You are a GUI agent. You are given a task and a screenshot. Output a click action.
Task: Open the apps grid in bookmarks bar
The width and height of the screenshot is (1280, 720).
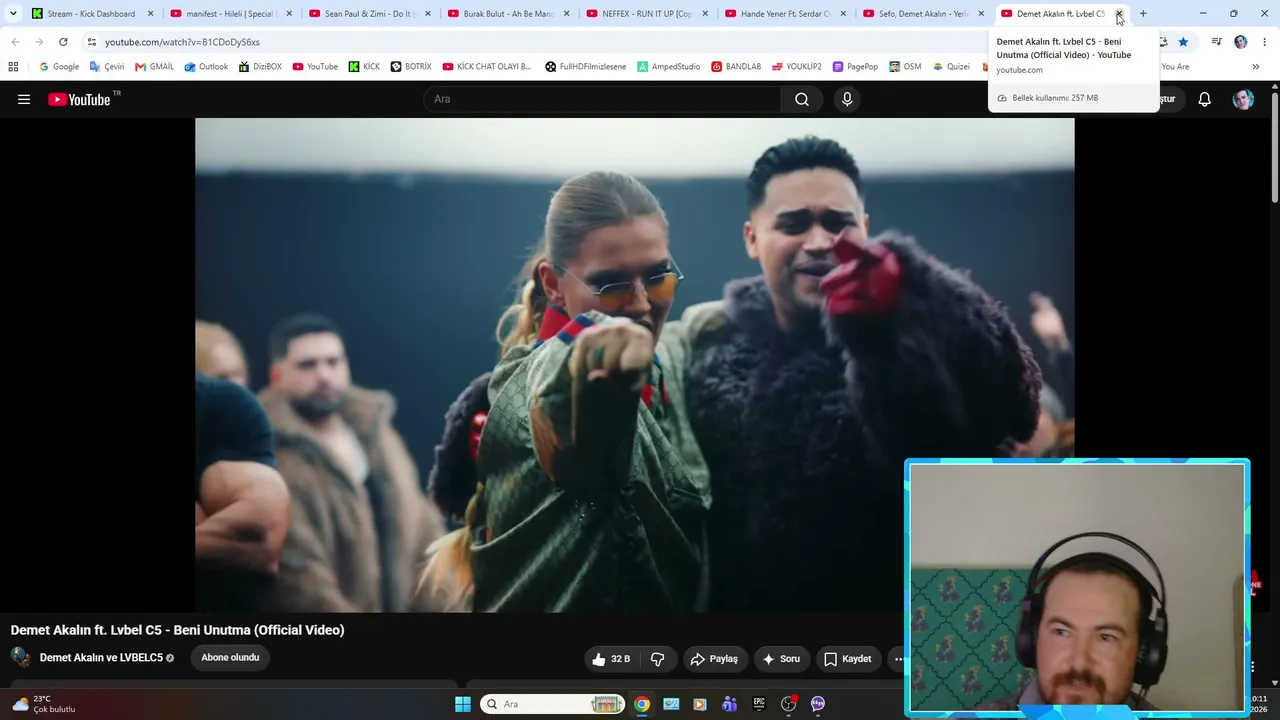point(13,67)
